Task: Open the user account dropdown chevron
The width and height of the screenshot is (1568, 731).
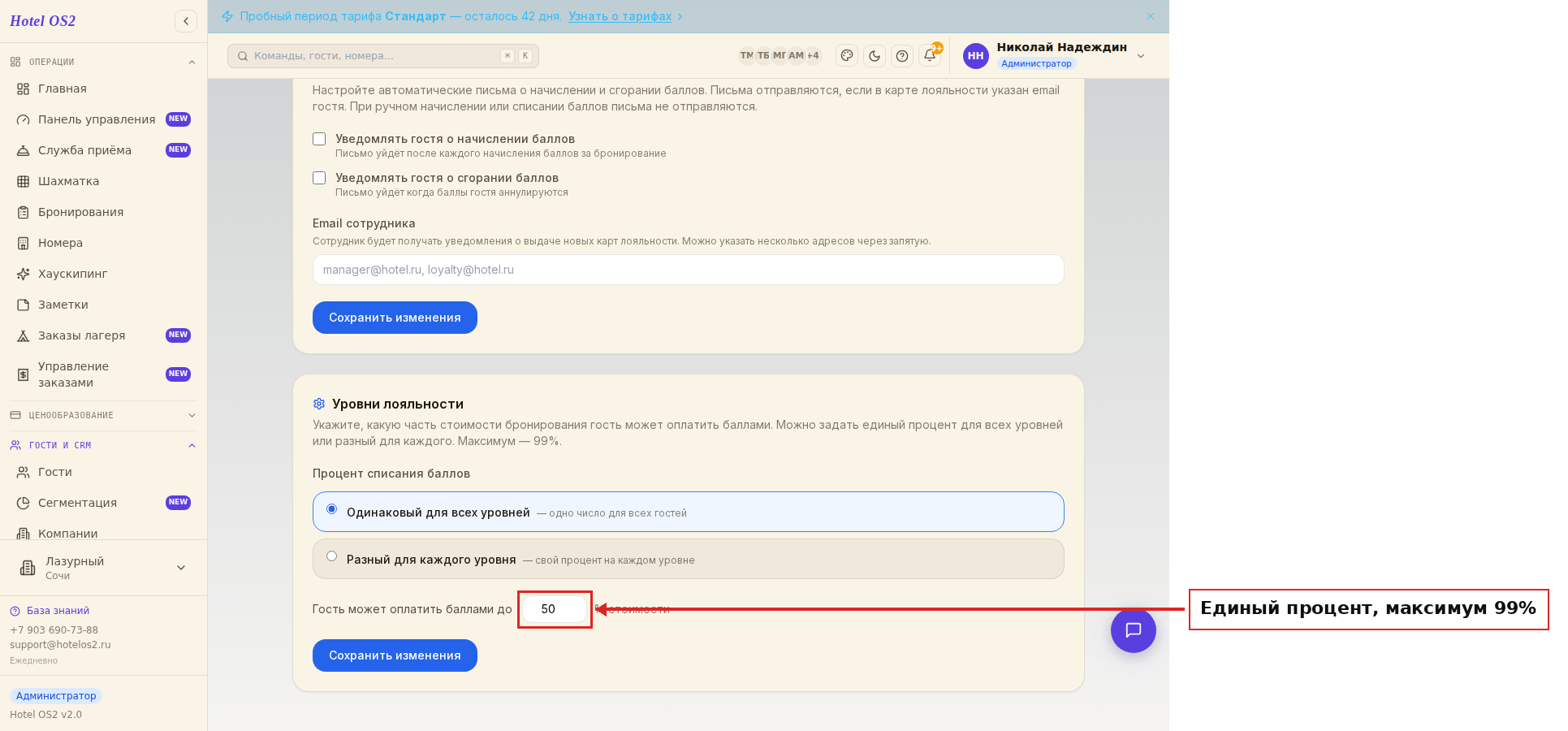Action: point(1141,56)
